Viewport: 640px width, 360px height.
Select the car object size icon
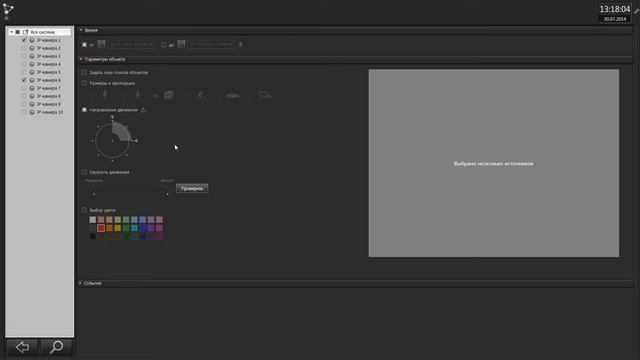click(233, 96)
